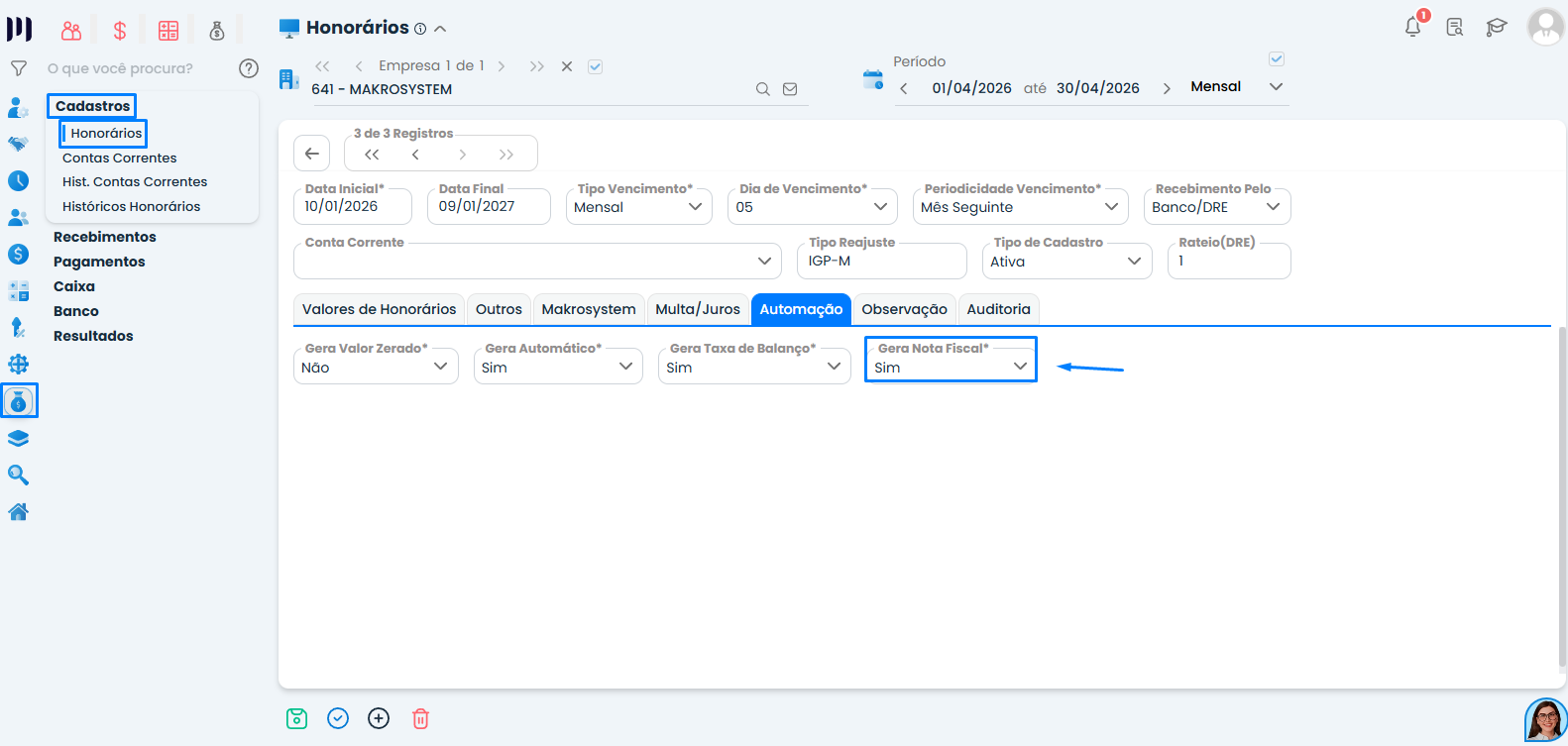
Task: Click the back arrow button above form
Action: pyautogui.click(x=311, y=154)
